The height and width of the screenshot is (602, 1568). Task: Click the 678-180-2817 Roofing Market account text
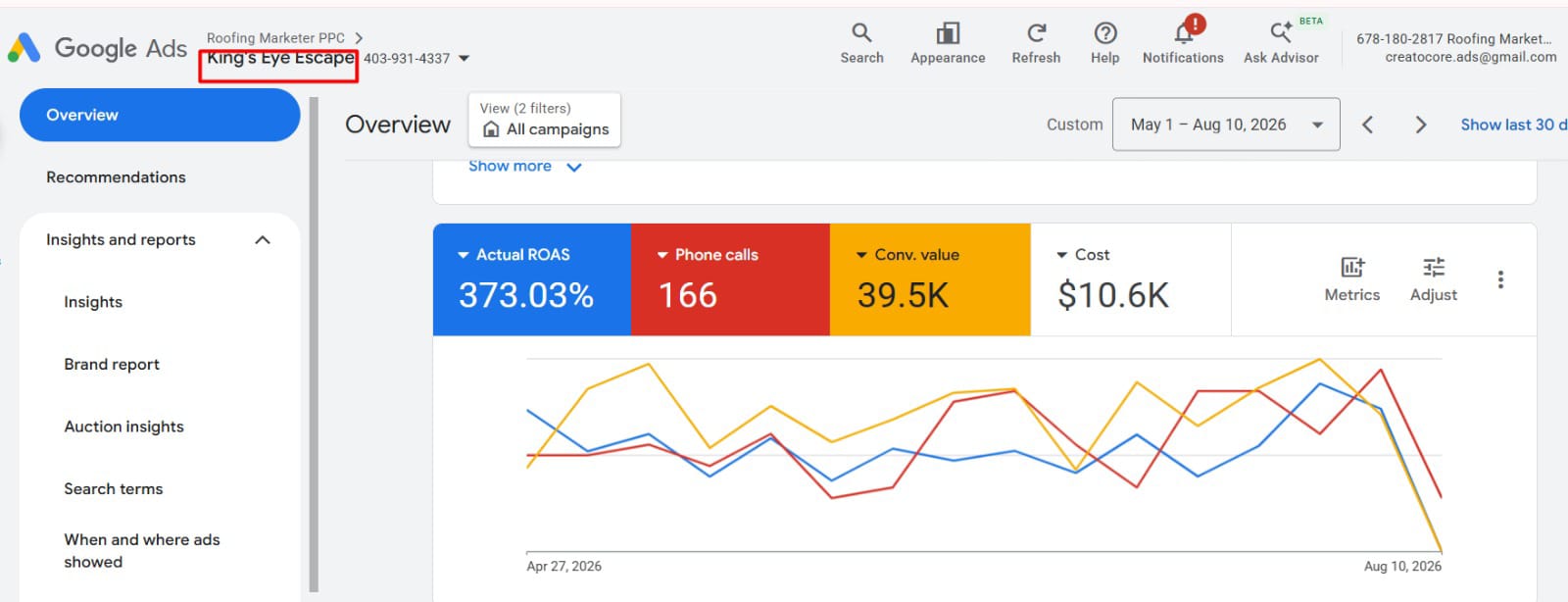point(1454,39)
